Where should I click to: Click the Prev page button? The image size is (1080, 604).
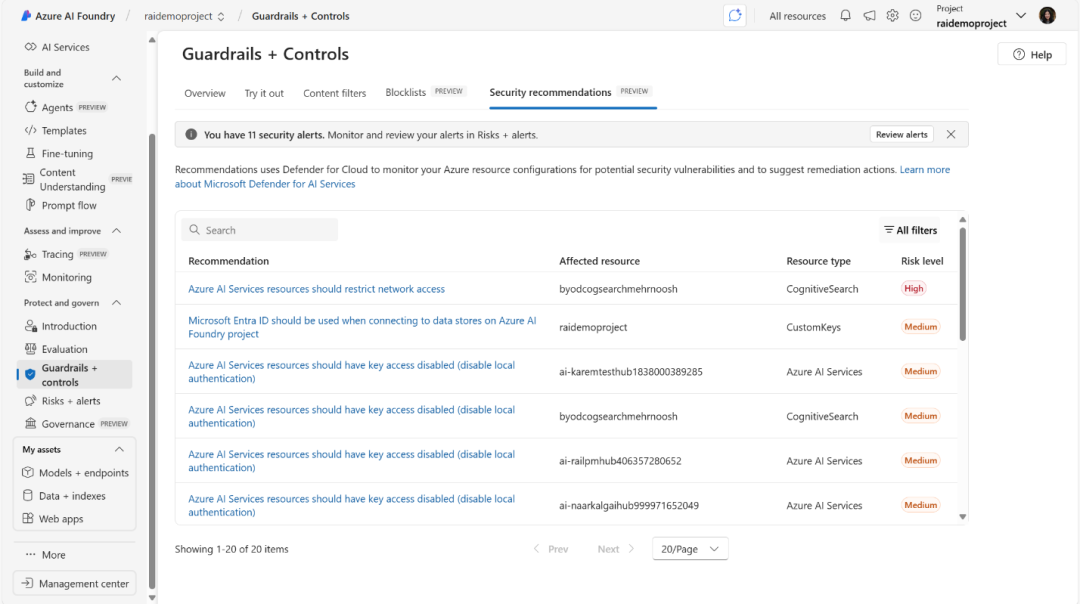coord(551,549)
